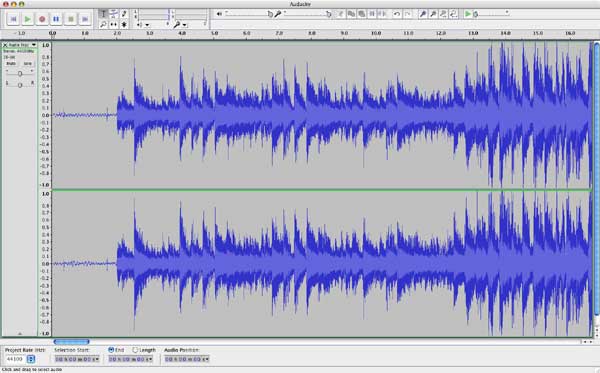Viewport: 600px width, 373px height.
Task: Select the Envelope tool
Action: 114,14
